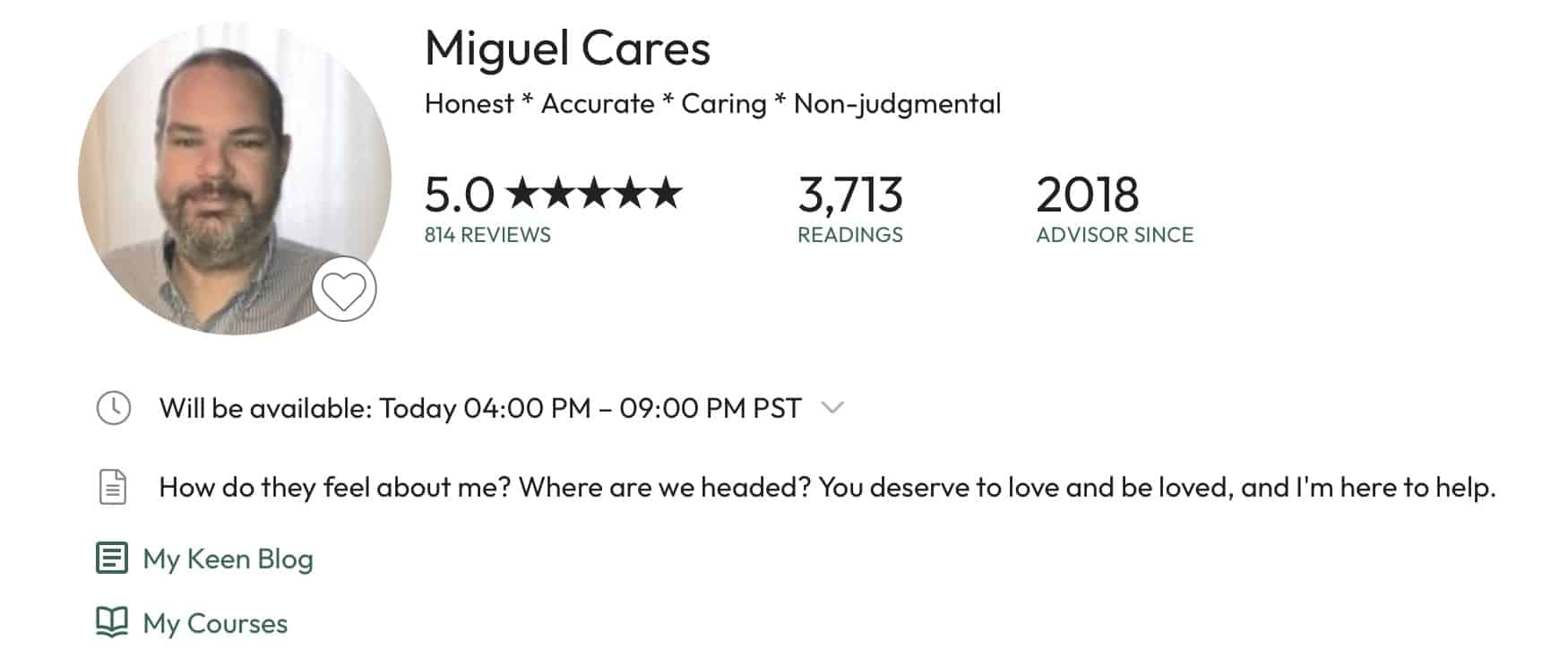Click the Will be available schedule text

click(x=480, y=408)
